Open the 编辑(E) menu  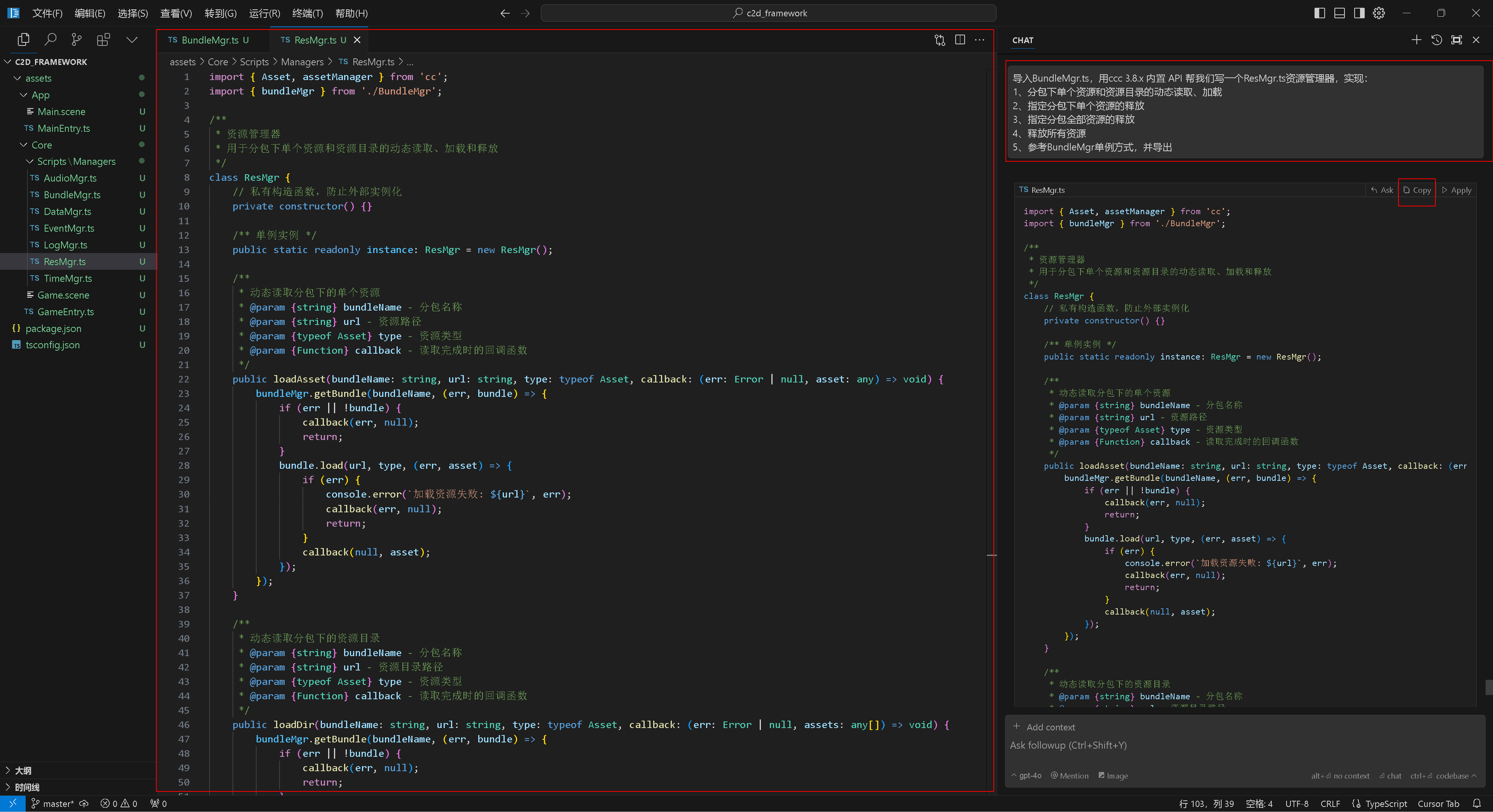pyautogui.click(x=90, y=13)
